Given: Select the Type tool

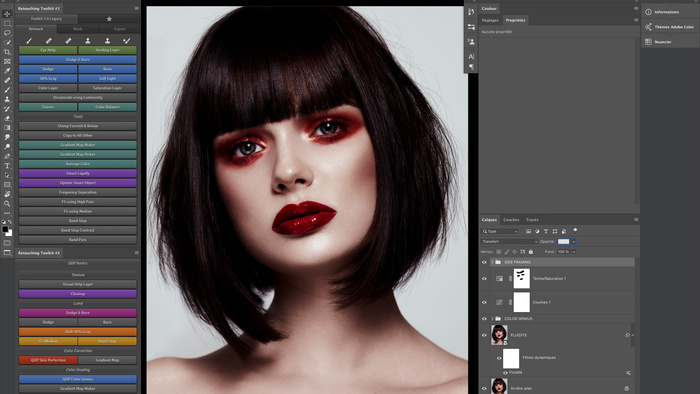Looking at the screenshot, I should (7, 166).
